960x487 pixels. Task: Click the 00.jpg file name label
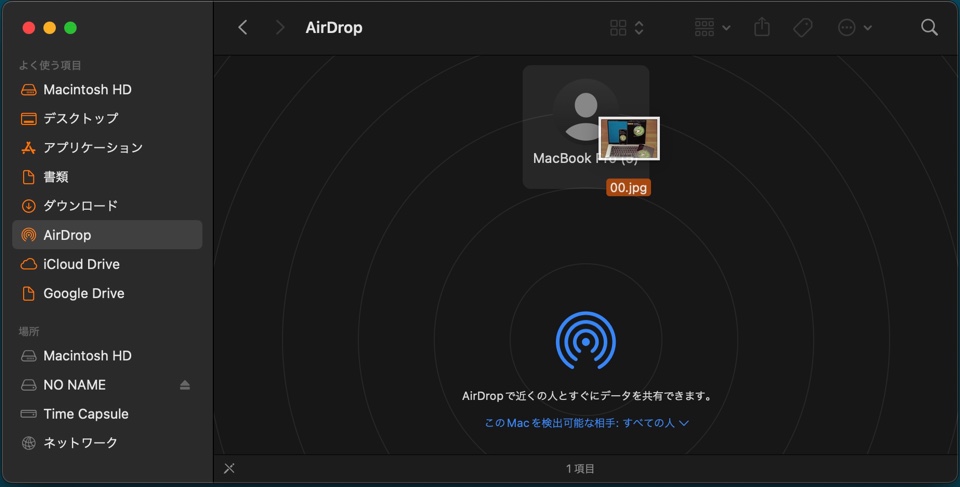(629, 187)
